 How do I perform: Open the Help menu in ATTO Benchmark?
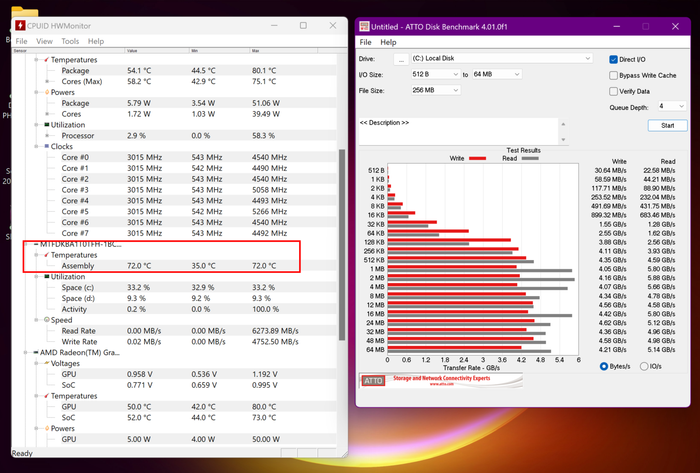(388, 43)
